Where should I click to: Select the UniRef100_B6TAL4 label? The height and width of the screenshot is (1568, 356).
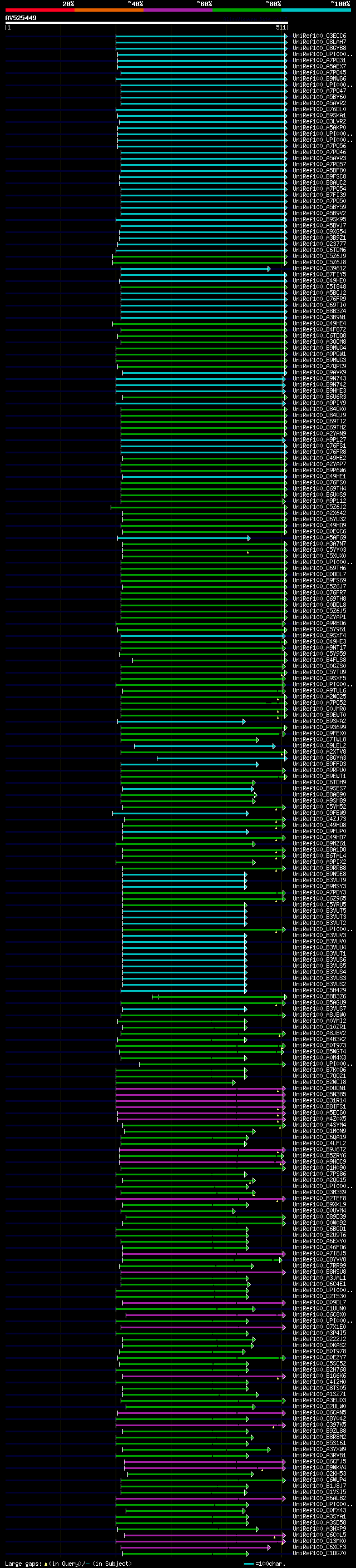[x=319, y=856]
